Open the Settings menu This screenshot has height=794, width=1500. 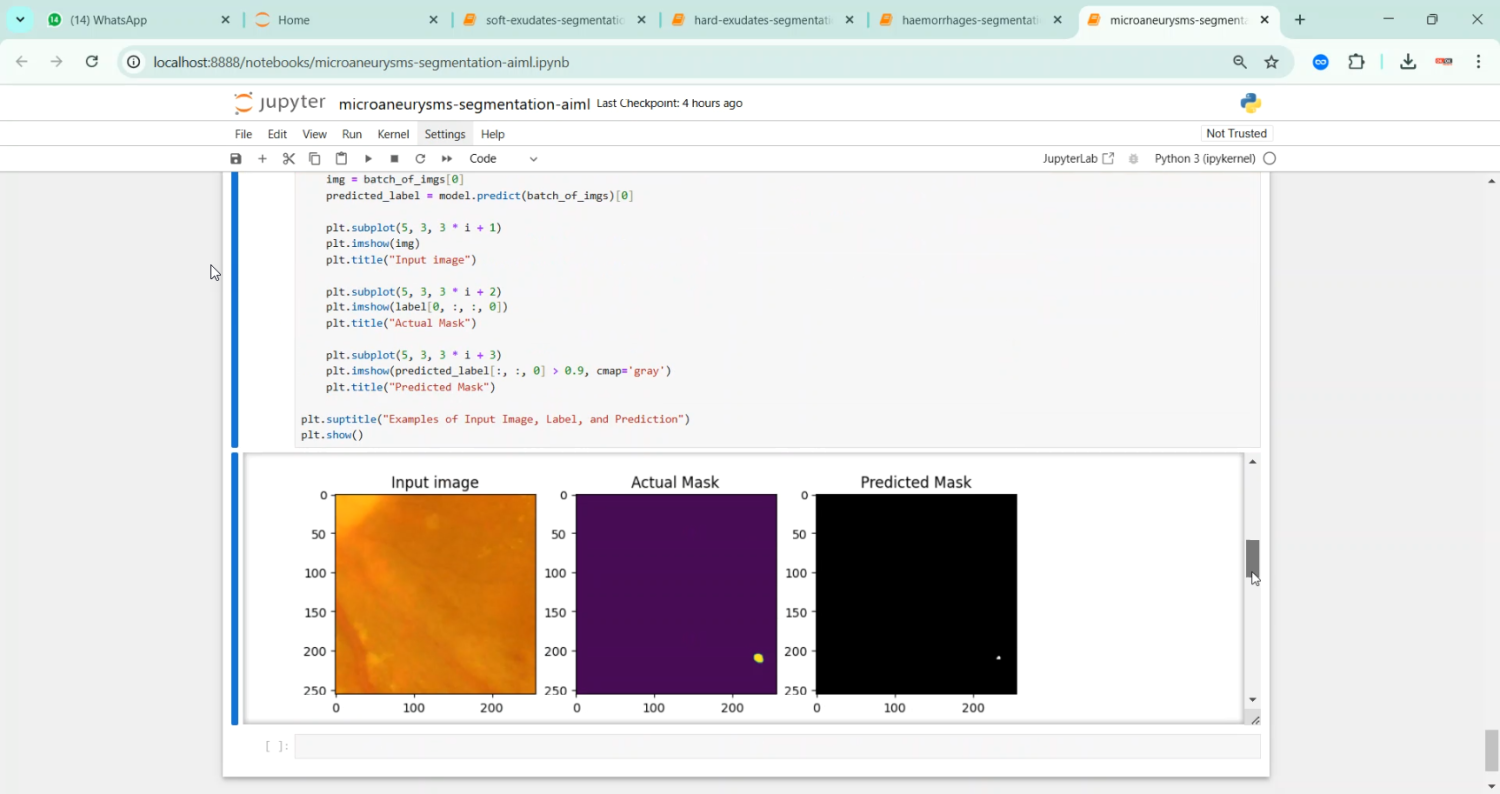pyautogui.click(x=444, y=134)
